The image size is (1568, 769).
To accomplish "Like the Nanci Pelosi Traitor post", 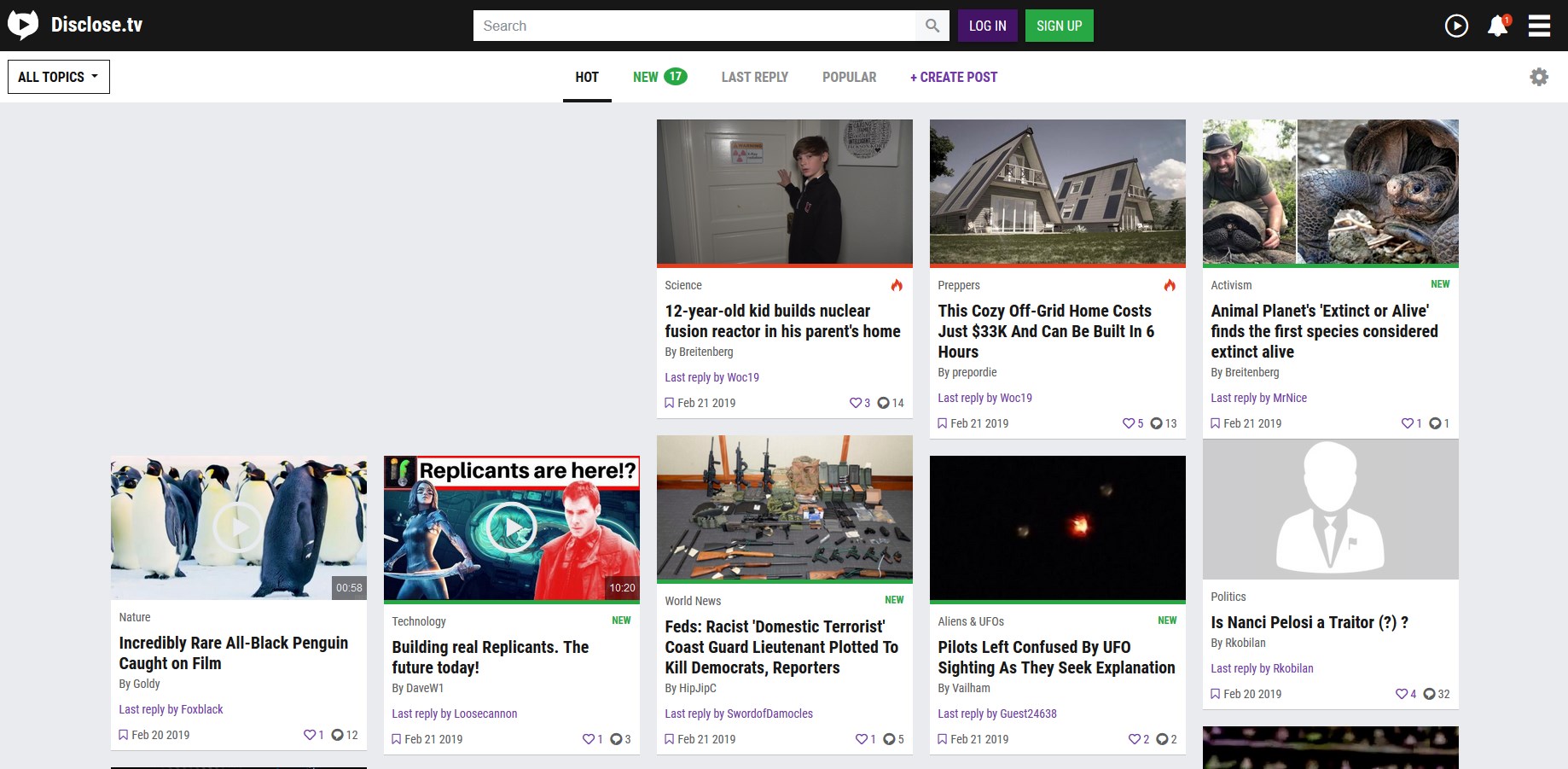I will pyautogui.click(x=1401, y=694).
